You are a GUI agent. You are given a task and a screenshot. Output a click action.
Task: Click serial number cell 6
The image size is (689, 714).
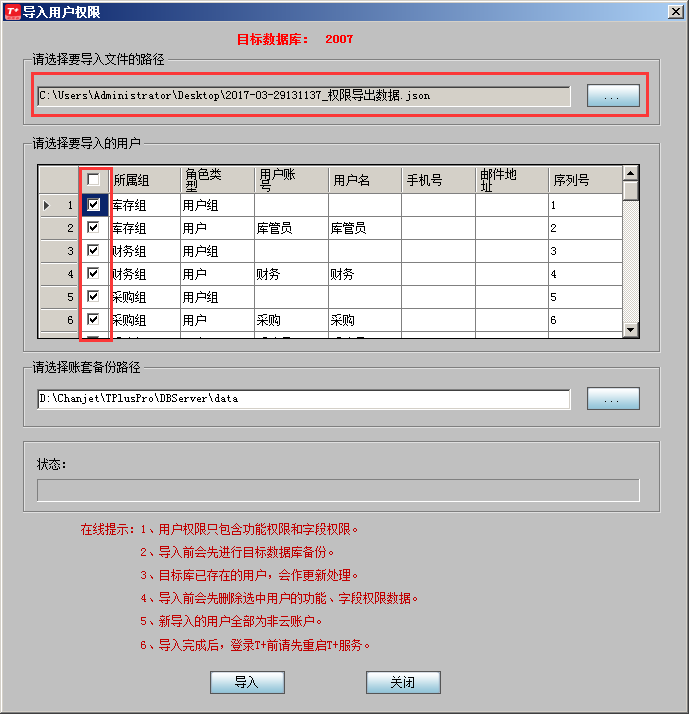[586, 320]
